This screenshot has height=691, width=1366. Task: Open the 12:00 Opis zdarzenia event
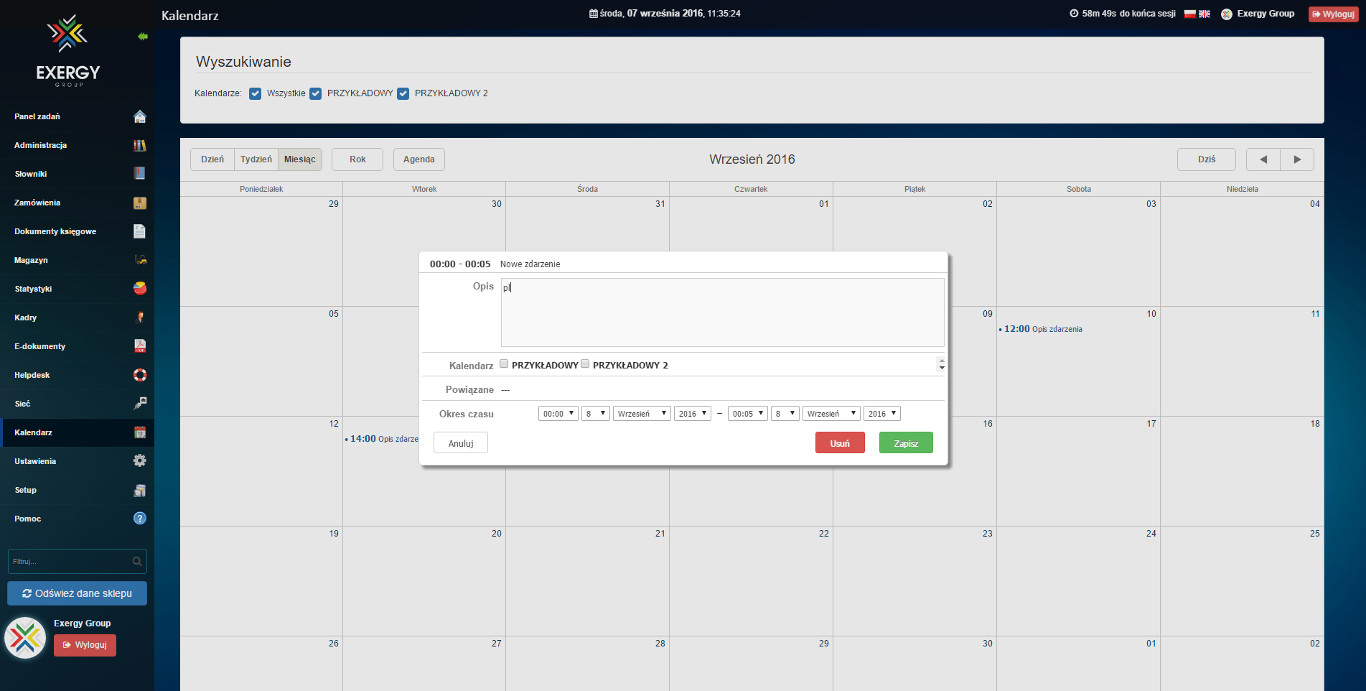point(1040,328)
